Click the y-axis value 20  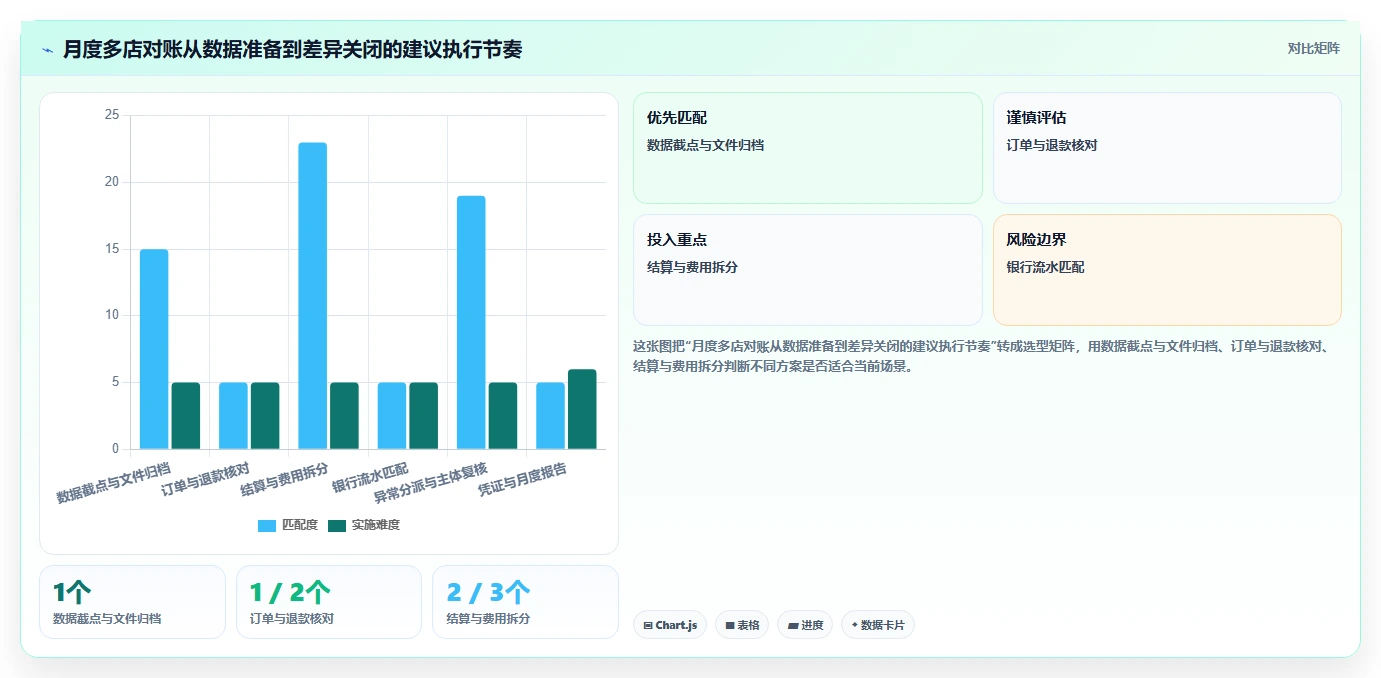click(112, 182)
